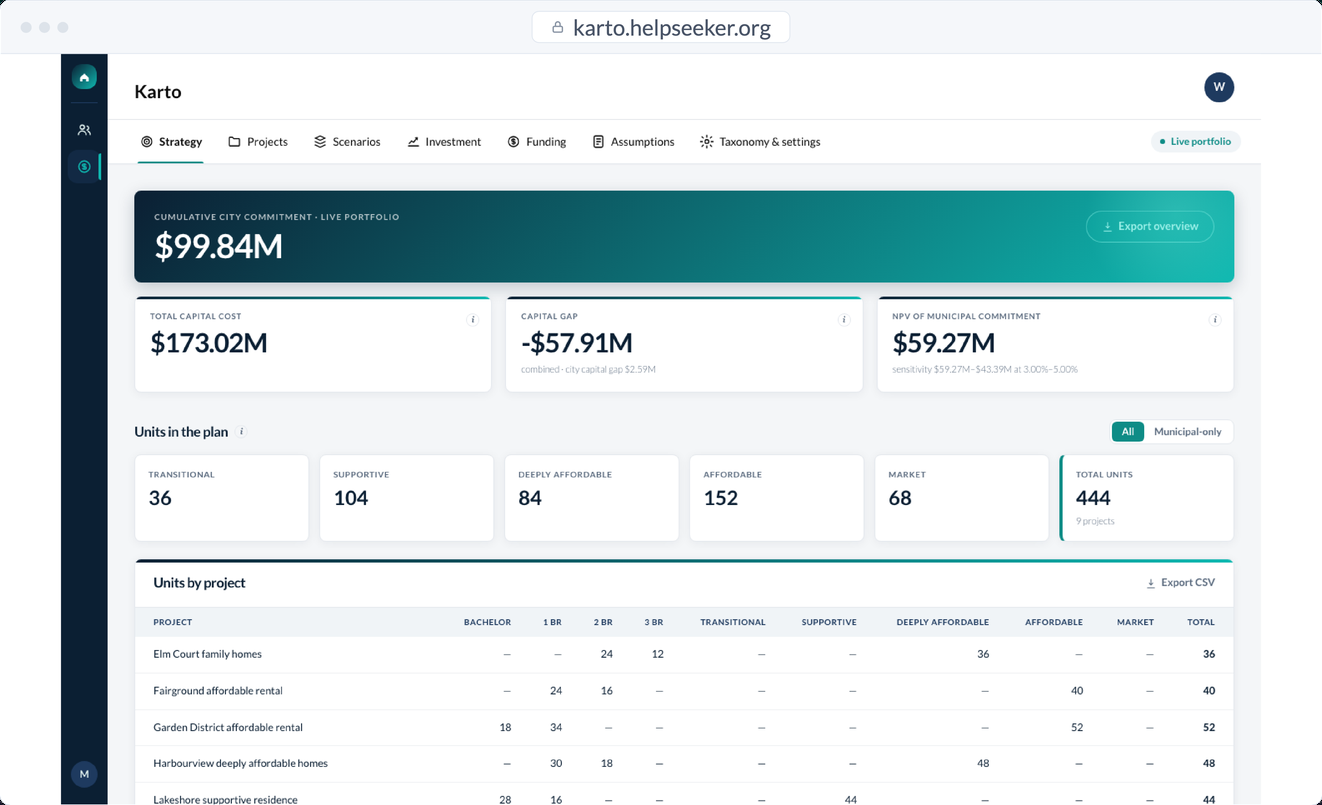Screen dimensions: 1322x805
Task: Open the Scenarios tab
Action: tap(347, 142)
